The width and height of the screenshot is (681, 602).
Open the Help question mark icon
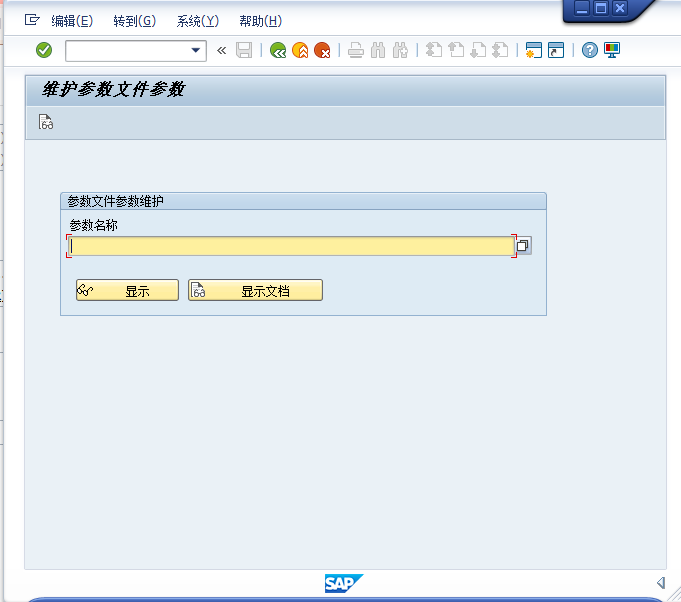click(x=590, y=50)
